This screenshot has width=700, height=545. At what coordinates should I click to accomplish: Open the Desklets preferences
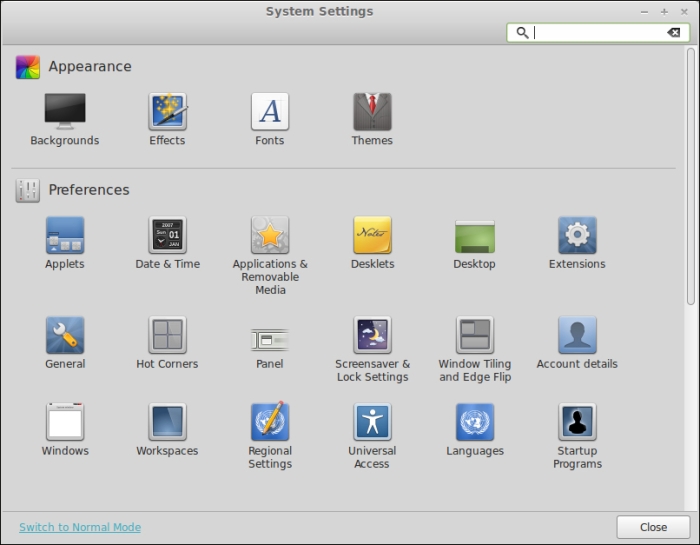pyautogui.click(x=372, y=243)
